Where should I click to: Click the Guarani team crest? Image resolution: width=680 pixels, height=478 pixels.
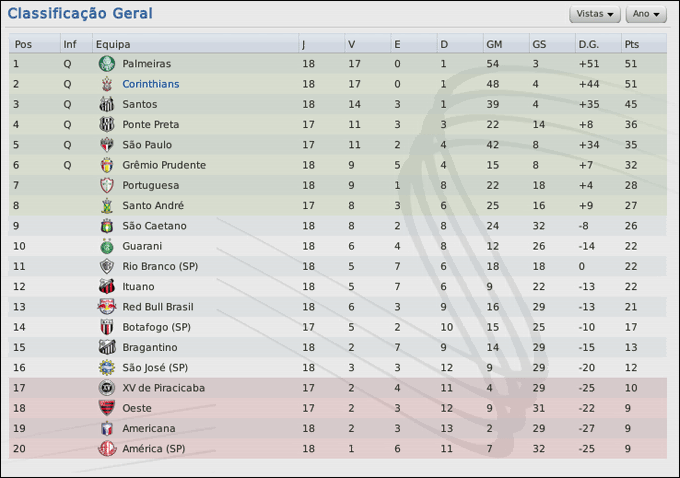(107, 246)
